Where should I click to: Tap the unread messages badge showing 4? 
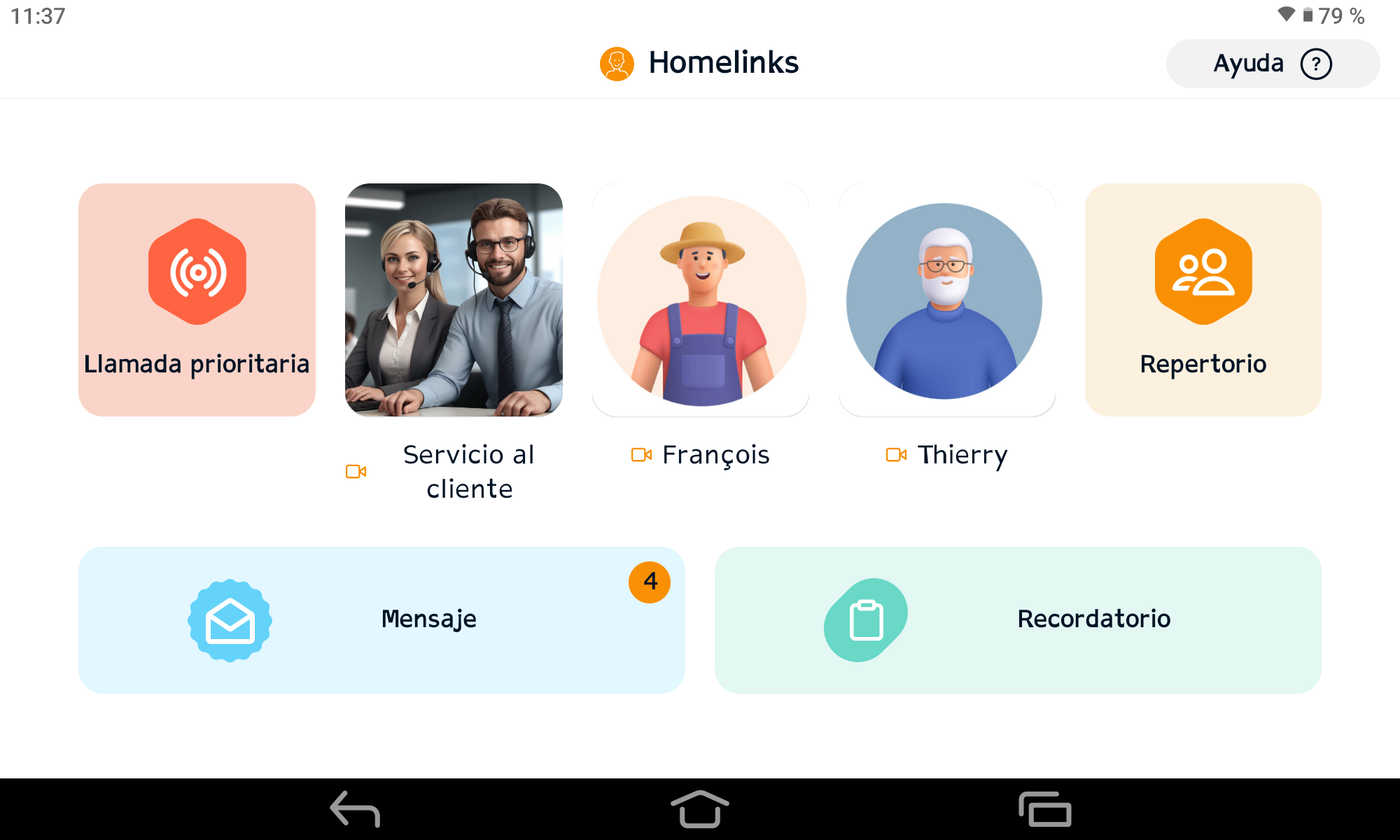click(x=650, y=582)
